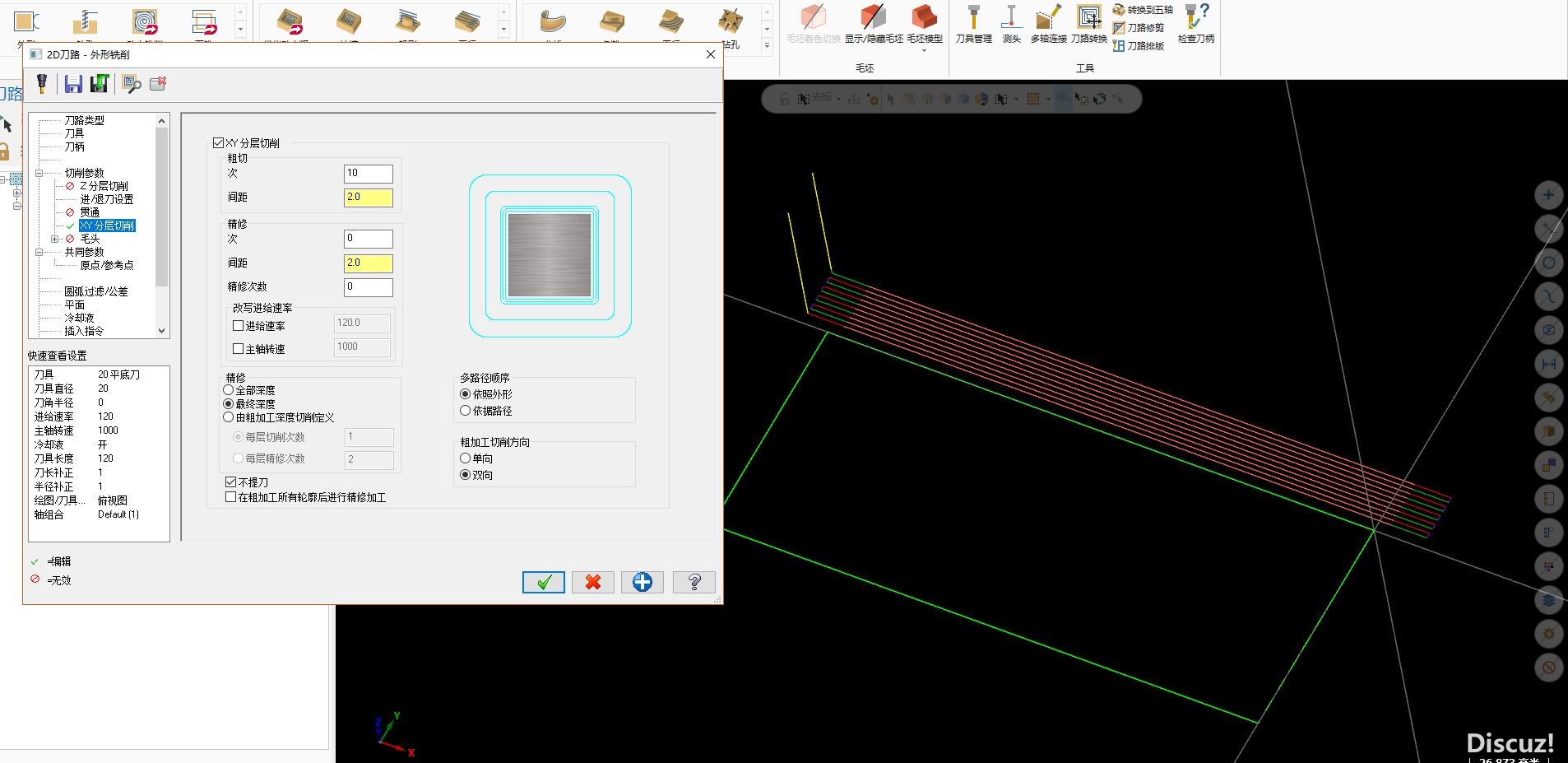
Task: Click gear icon in right viewport toolbar
Action: pos(1548,634)
